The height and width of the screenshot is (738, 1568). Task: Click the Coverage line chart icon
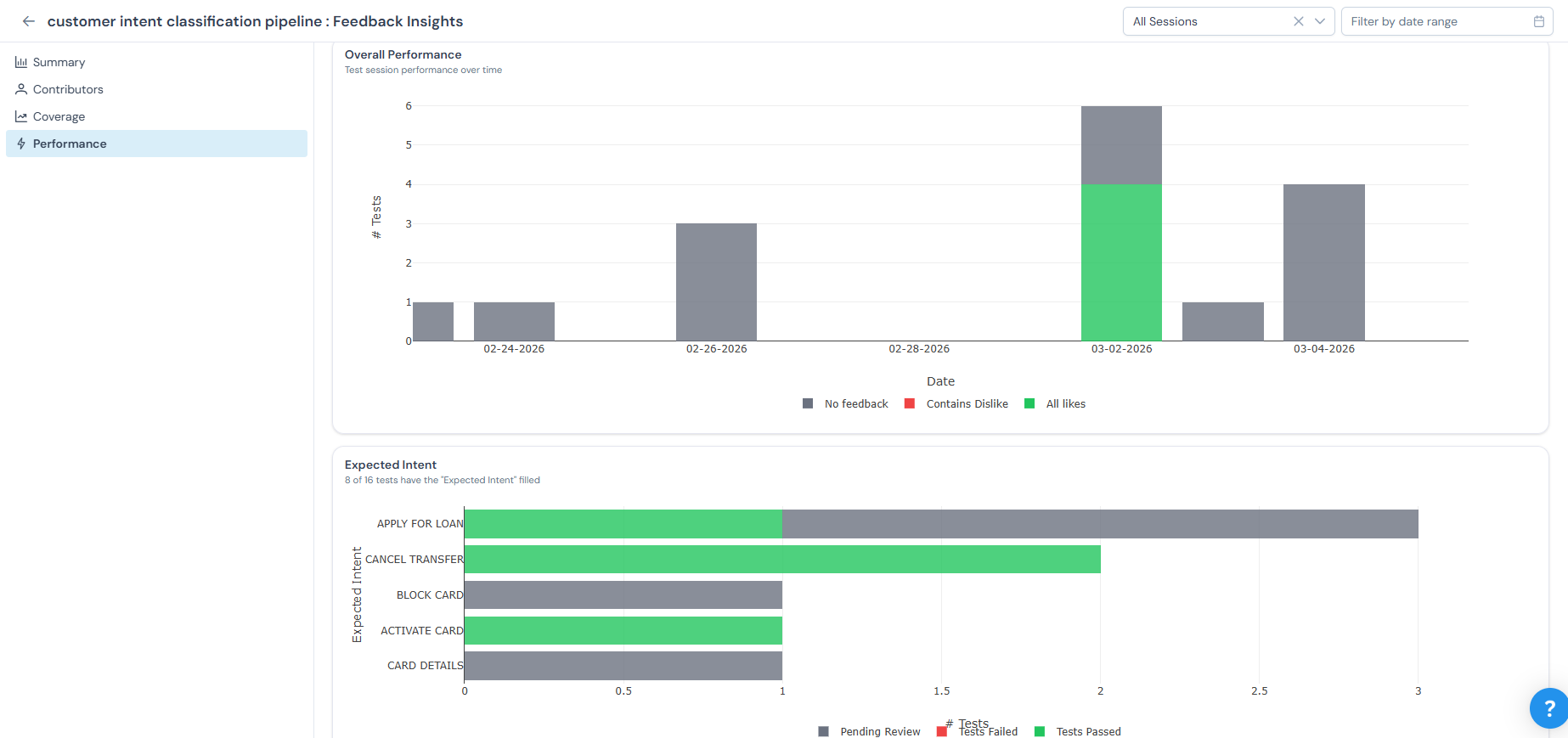point(21,116)
